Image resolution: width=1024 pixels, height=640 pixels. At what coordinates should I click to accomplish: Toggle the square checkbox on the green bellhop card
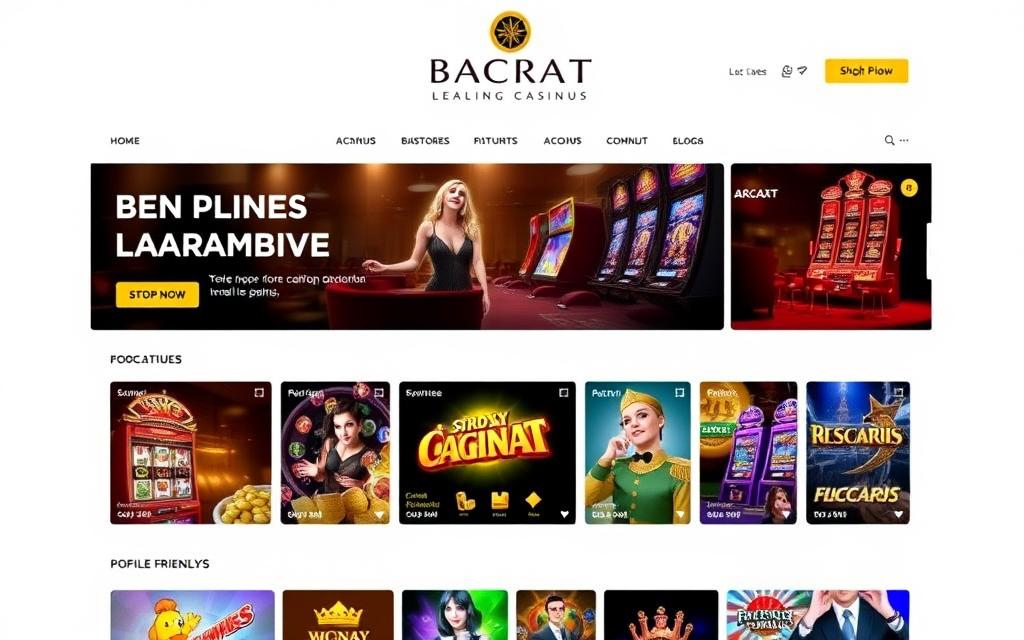tap(679, 392)
